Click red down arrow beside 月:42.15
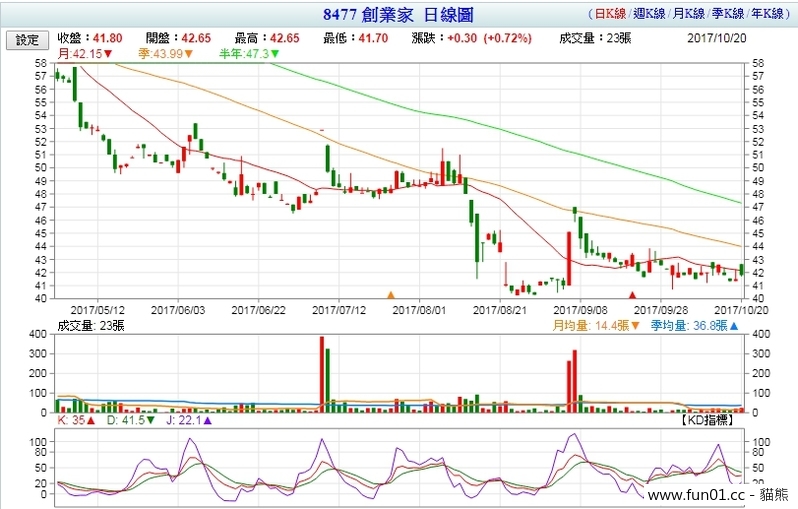 108,53
